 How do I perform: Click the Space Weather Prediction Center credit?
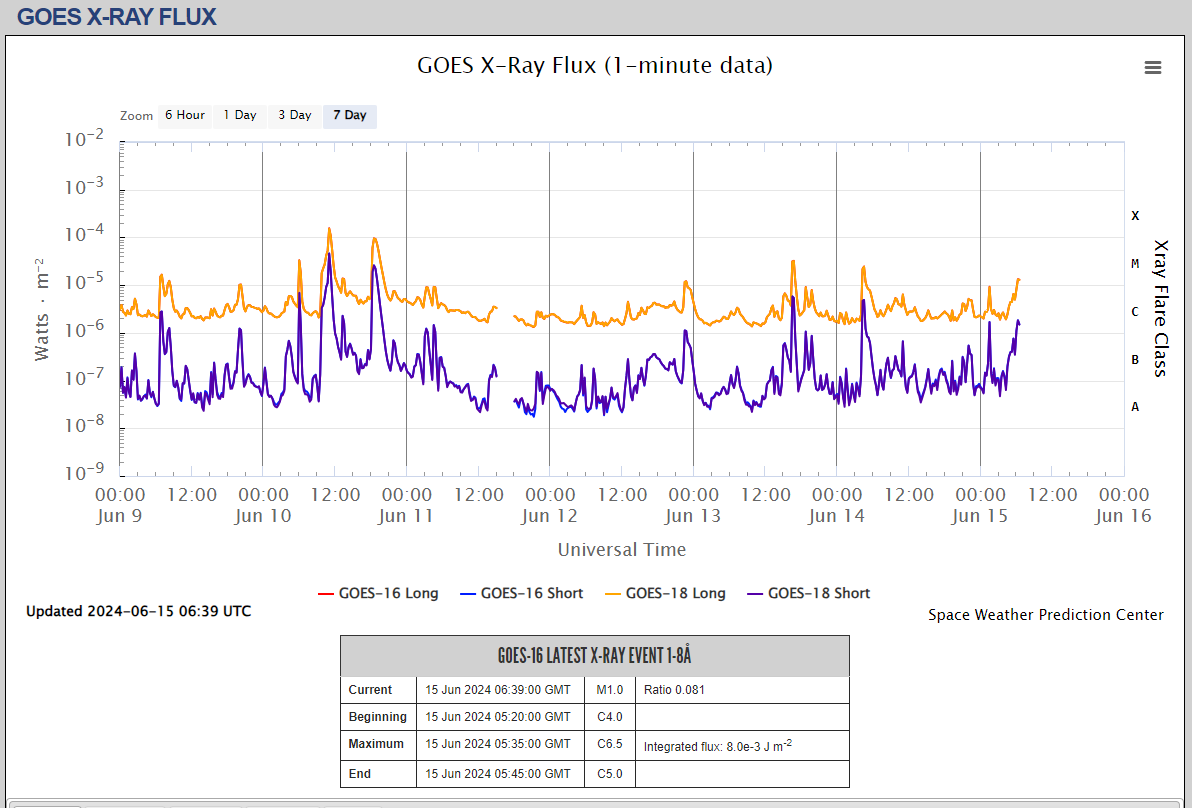coord(1045,615)
